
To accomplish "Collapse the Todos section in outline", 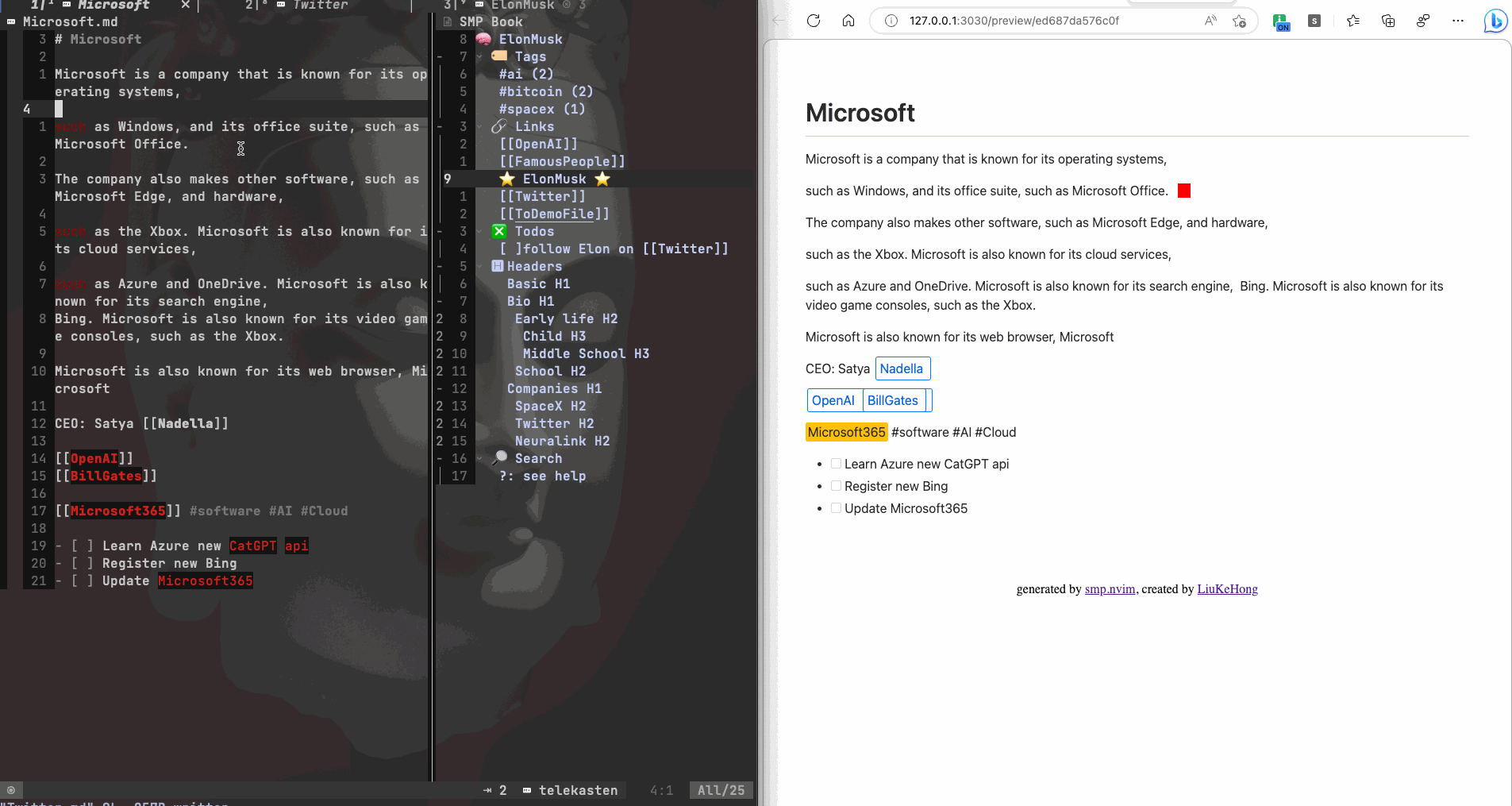I will coord(479,231).
